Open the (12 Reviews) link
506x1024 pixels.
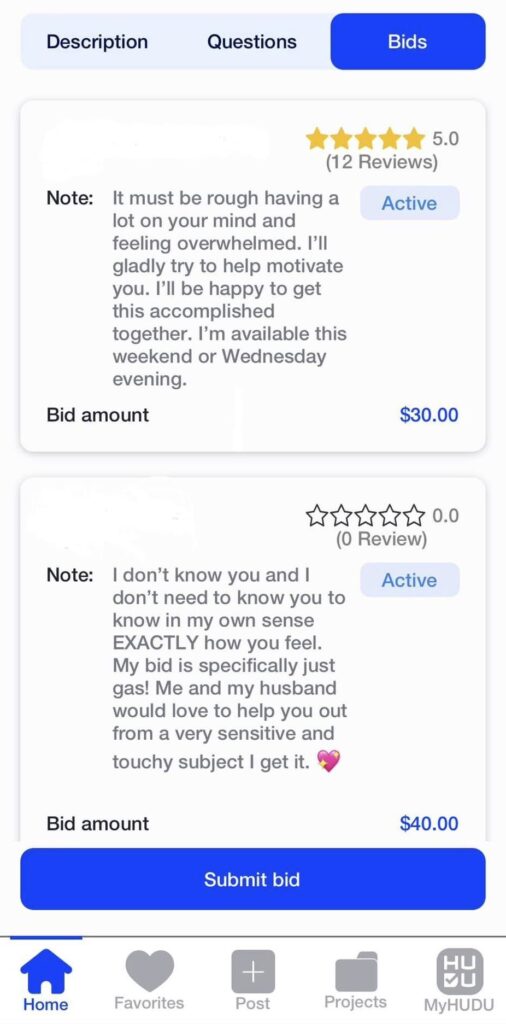click(x=382, y=161)
